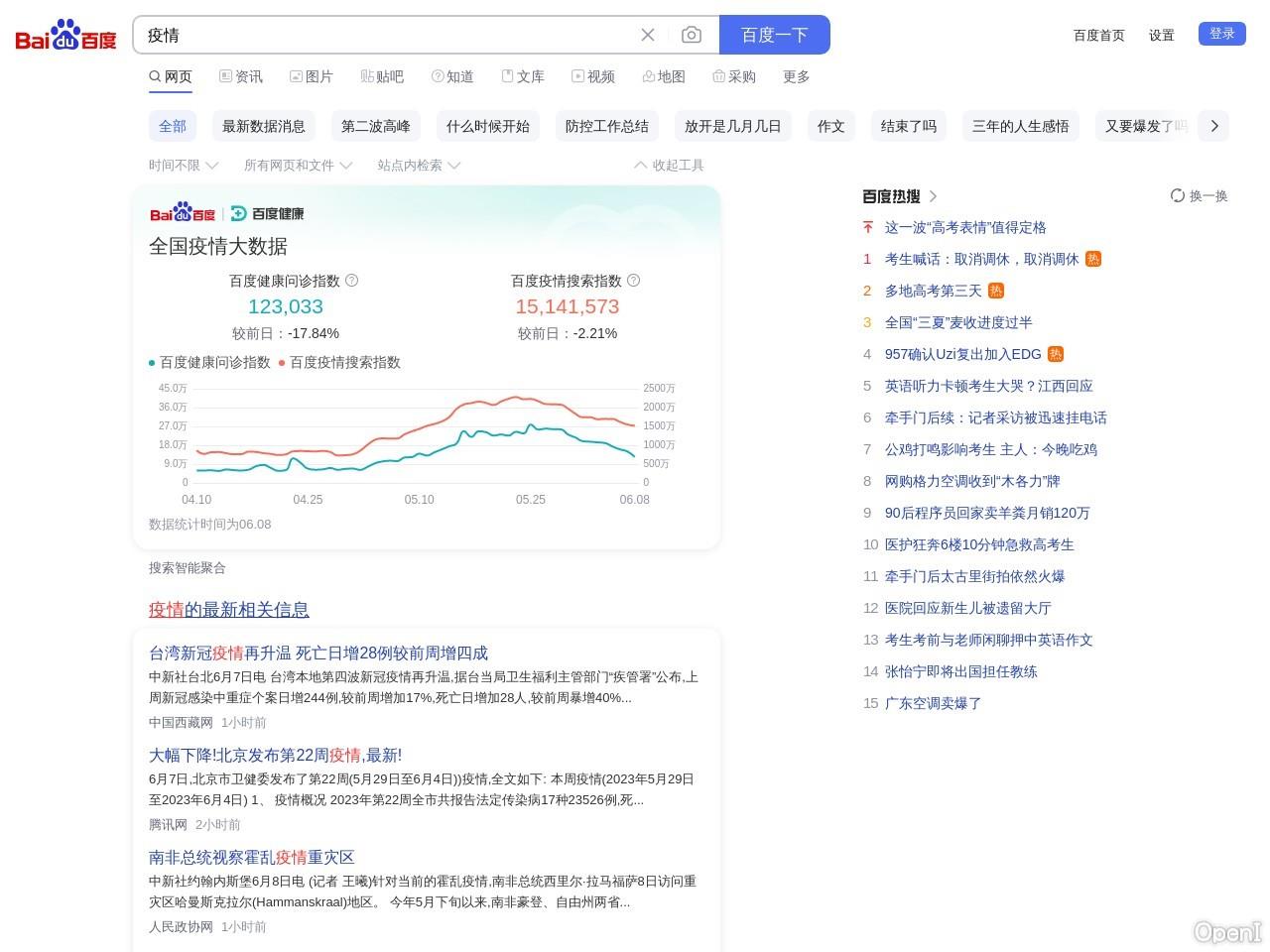The width and height of the screenshot is (1270, 952).
Task: Click the question mark beside 百度健康问诊指数
Action: point(352,281)
